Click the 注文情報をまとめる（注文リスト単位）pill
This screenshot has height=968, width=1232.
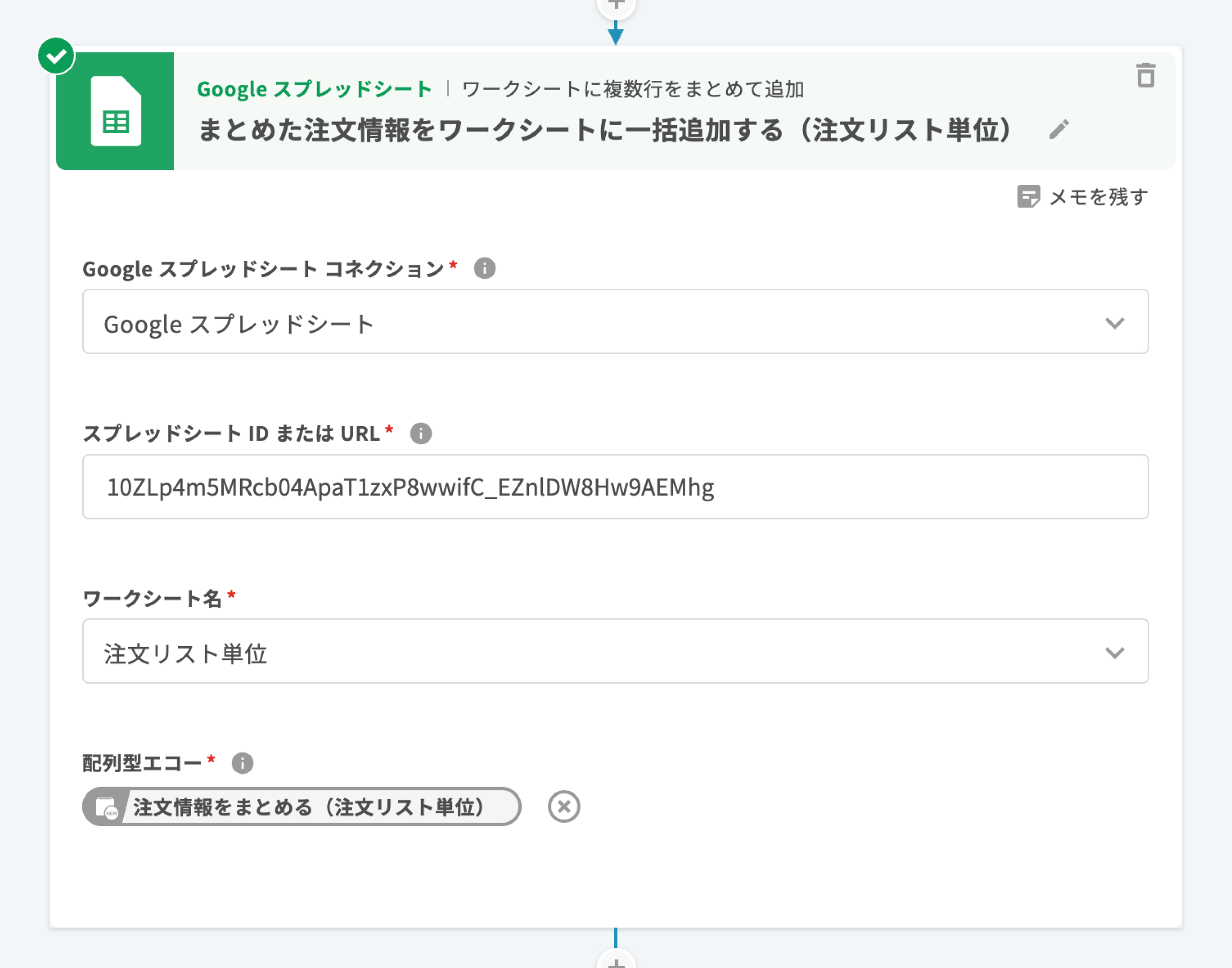[x=308, y=806]
